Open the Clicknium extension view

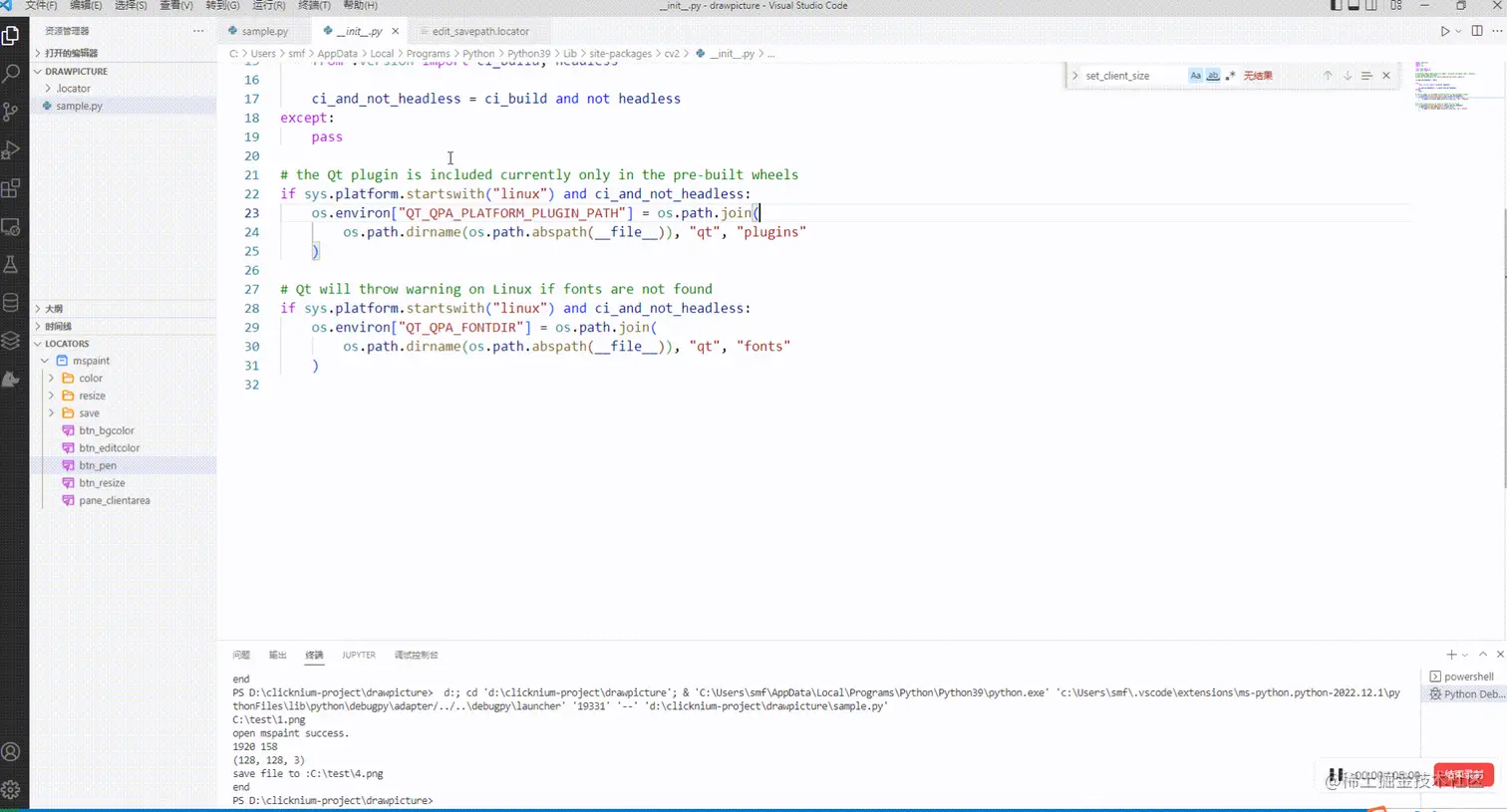point(11,380)
